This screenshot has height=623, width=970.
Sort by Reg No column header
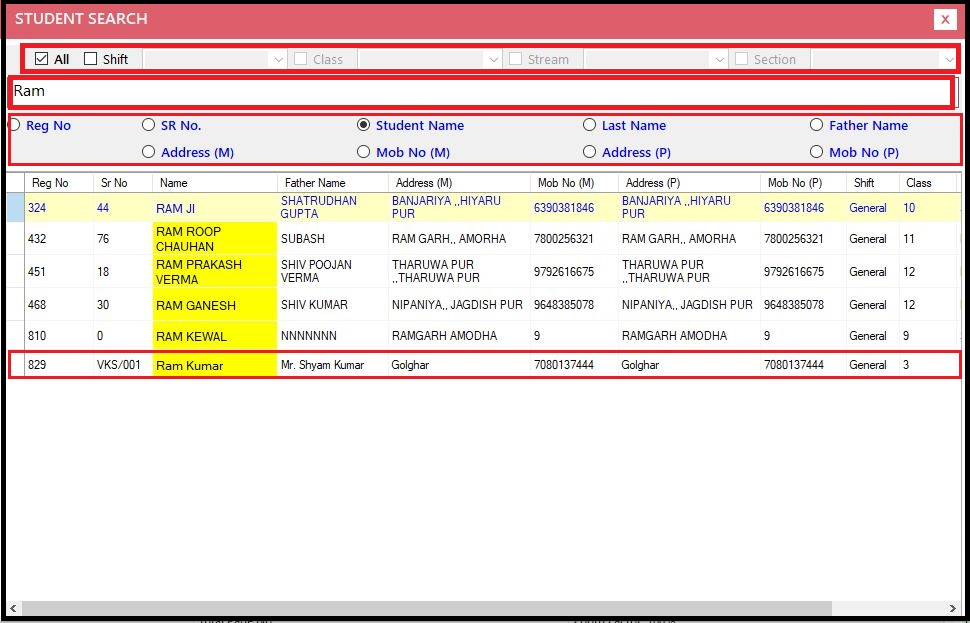59,183
